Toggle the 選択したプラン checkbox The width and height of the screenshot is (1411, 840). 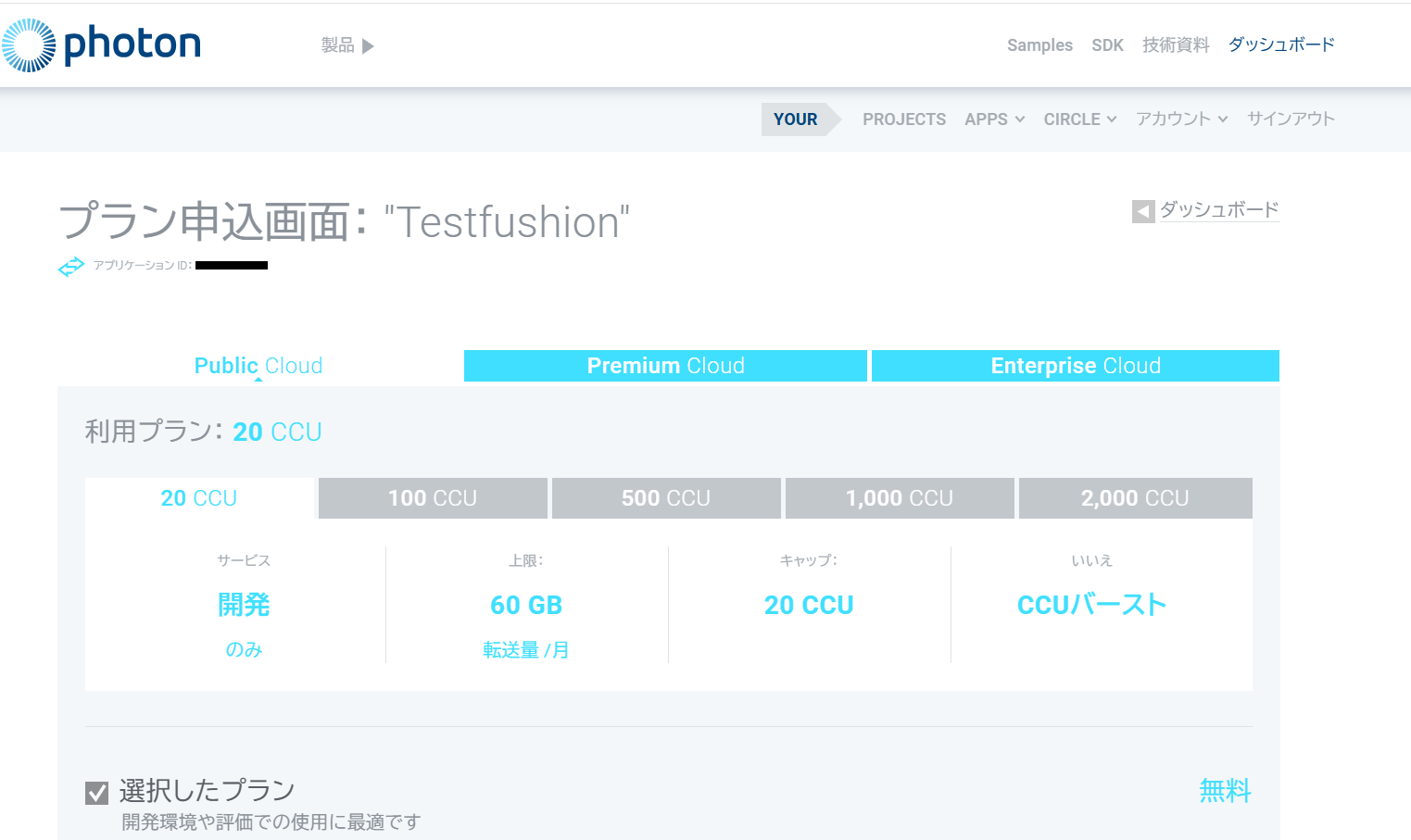(96, 793)
